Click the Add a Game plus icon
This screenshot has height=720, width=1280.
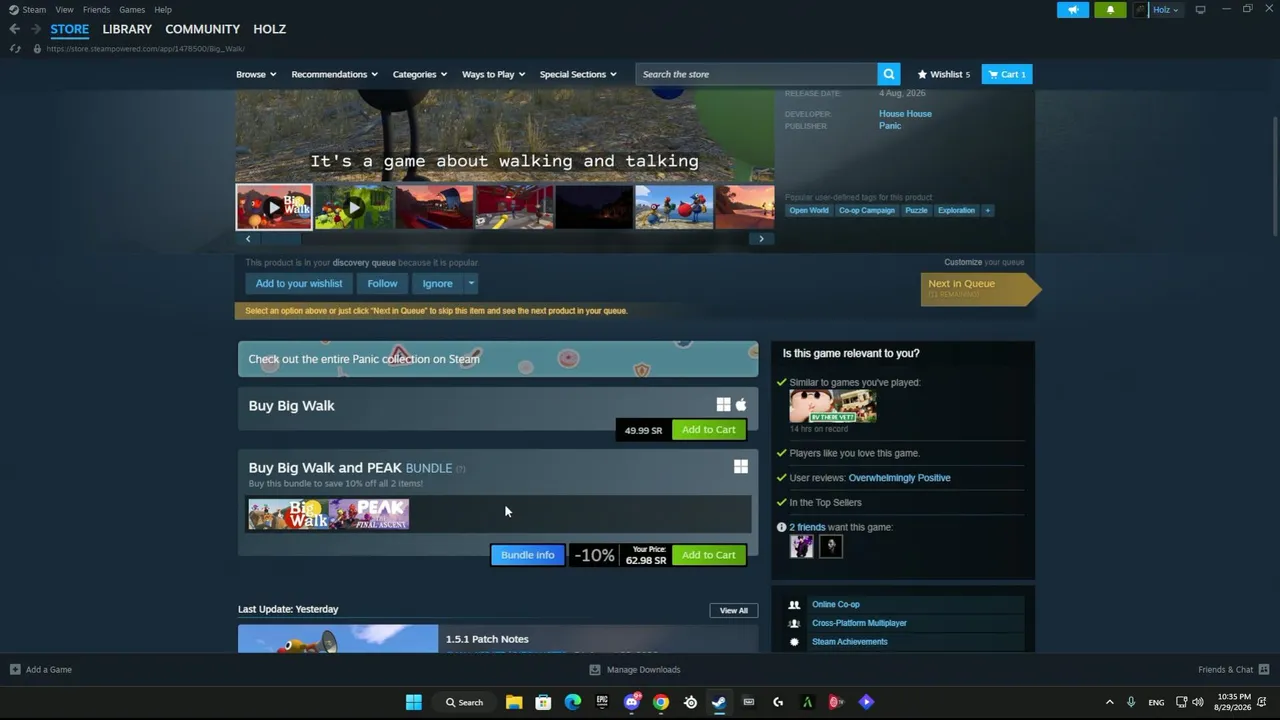pos(15,669)
